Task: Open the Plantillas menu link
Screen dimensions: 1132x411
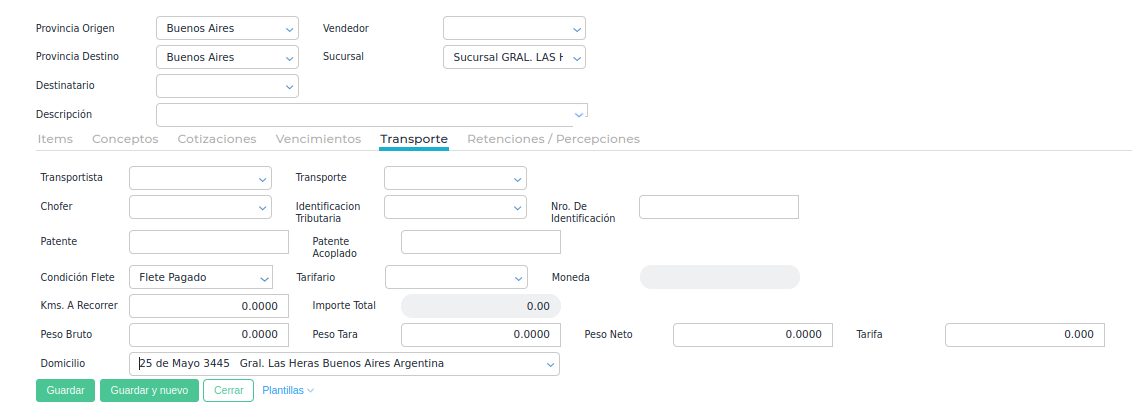Action: [x=288, y=391]
